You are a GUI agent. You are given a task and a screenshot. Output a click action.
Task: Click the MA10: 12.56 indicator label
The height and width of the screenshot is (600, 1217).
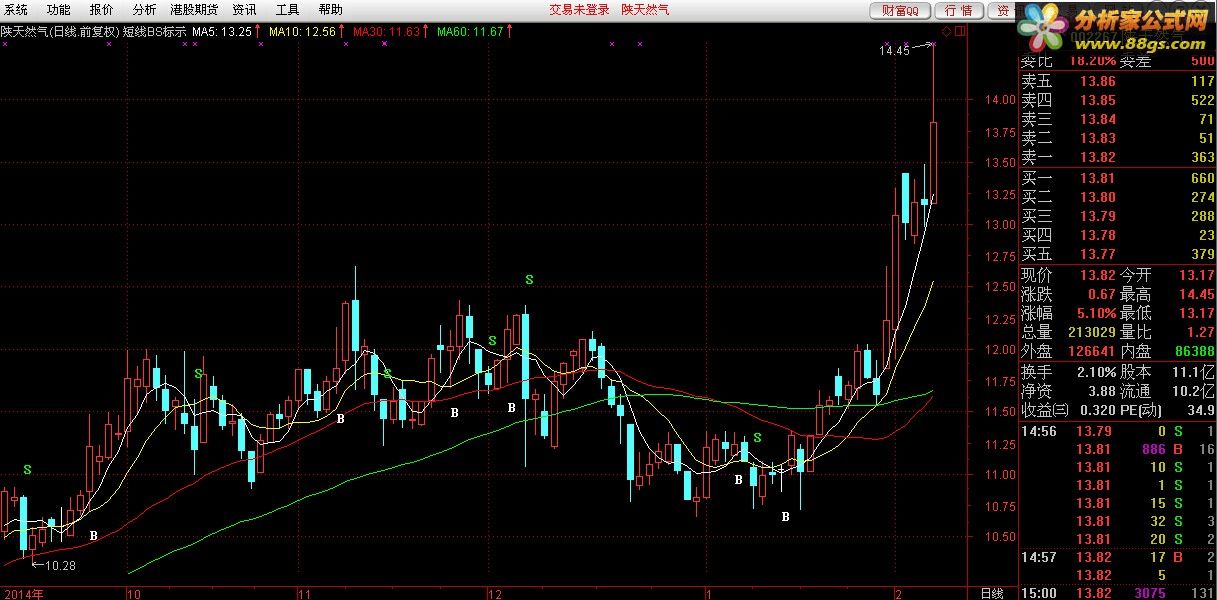click(x=303, y=31)
